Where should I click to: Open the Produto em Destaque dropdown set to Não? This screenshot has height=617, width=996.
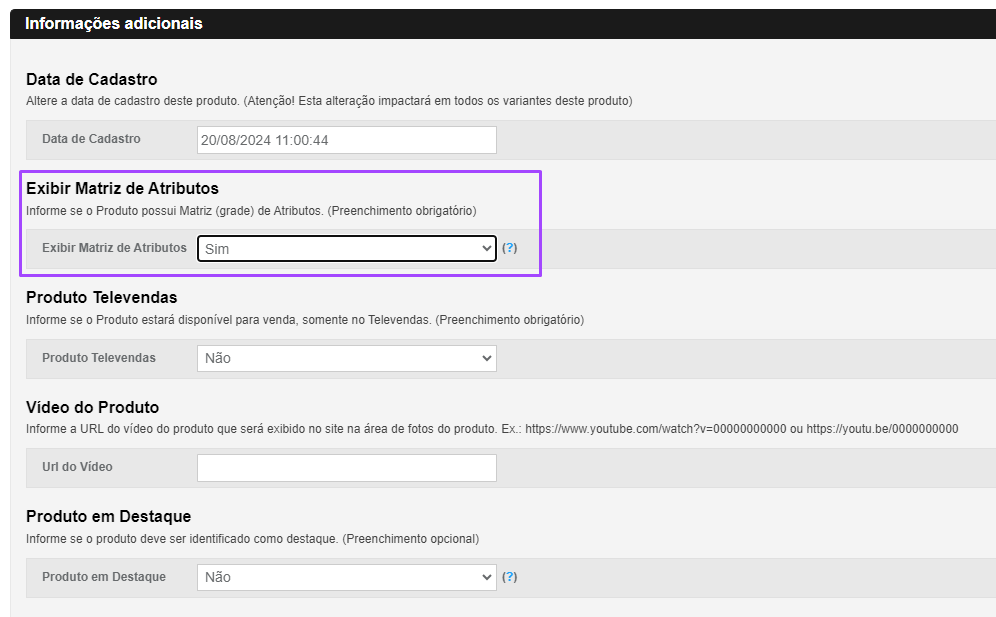coord(347,577)
